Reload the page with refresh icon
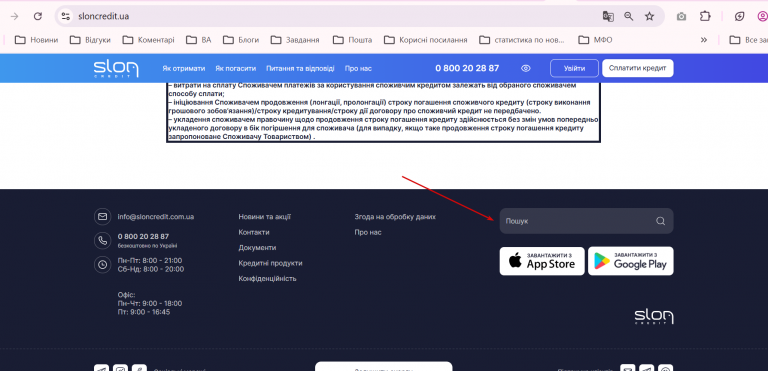 point(38,16)
